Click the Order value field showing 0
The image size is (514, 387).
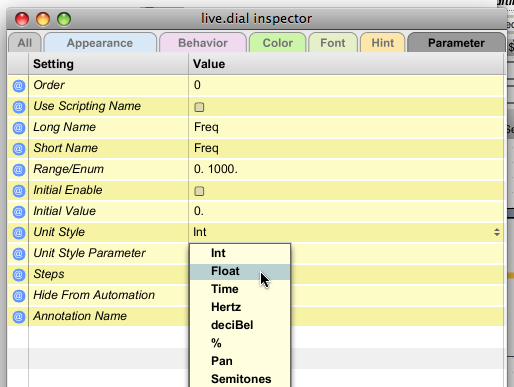tap(346, 85)
